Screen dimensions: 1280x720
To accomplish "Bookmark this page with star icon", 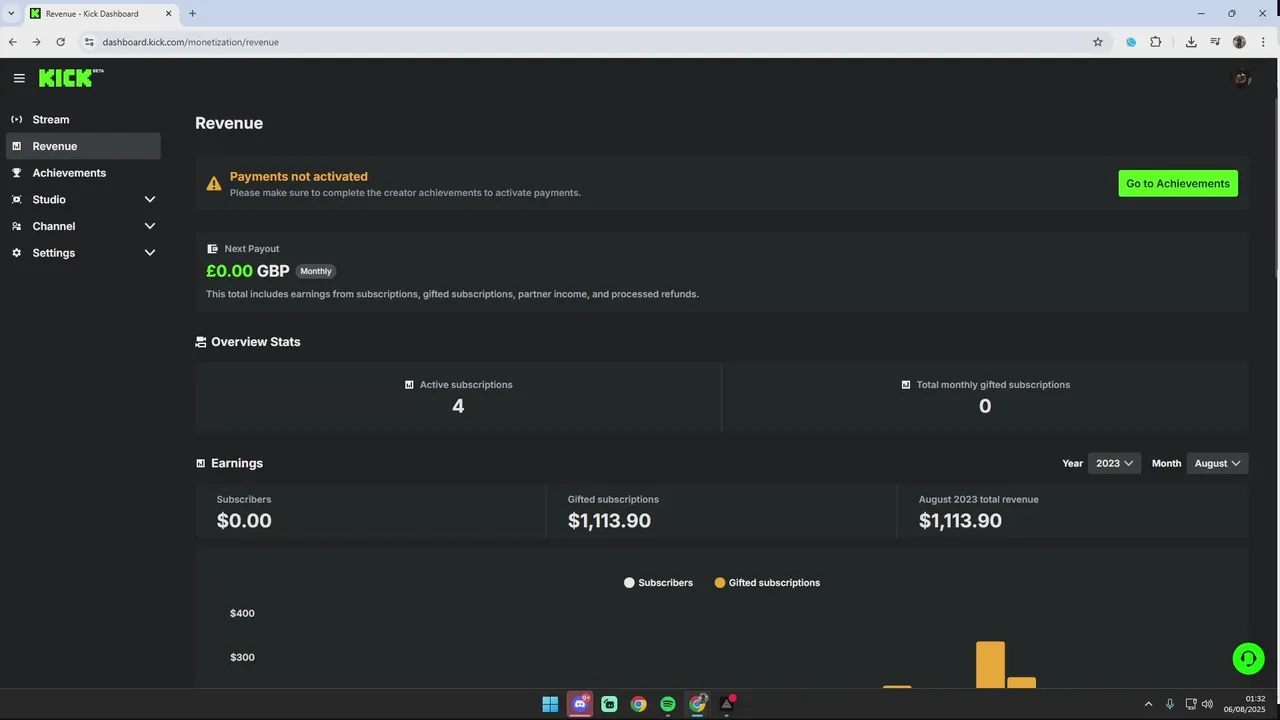I will tap(1098, 42).
